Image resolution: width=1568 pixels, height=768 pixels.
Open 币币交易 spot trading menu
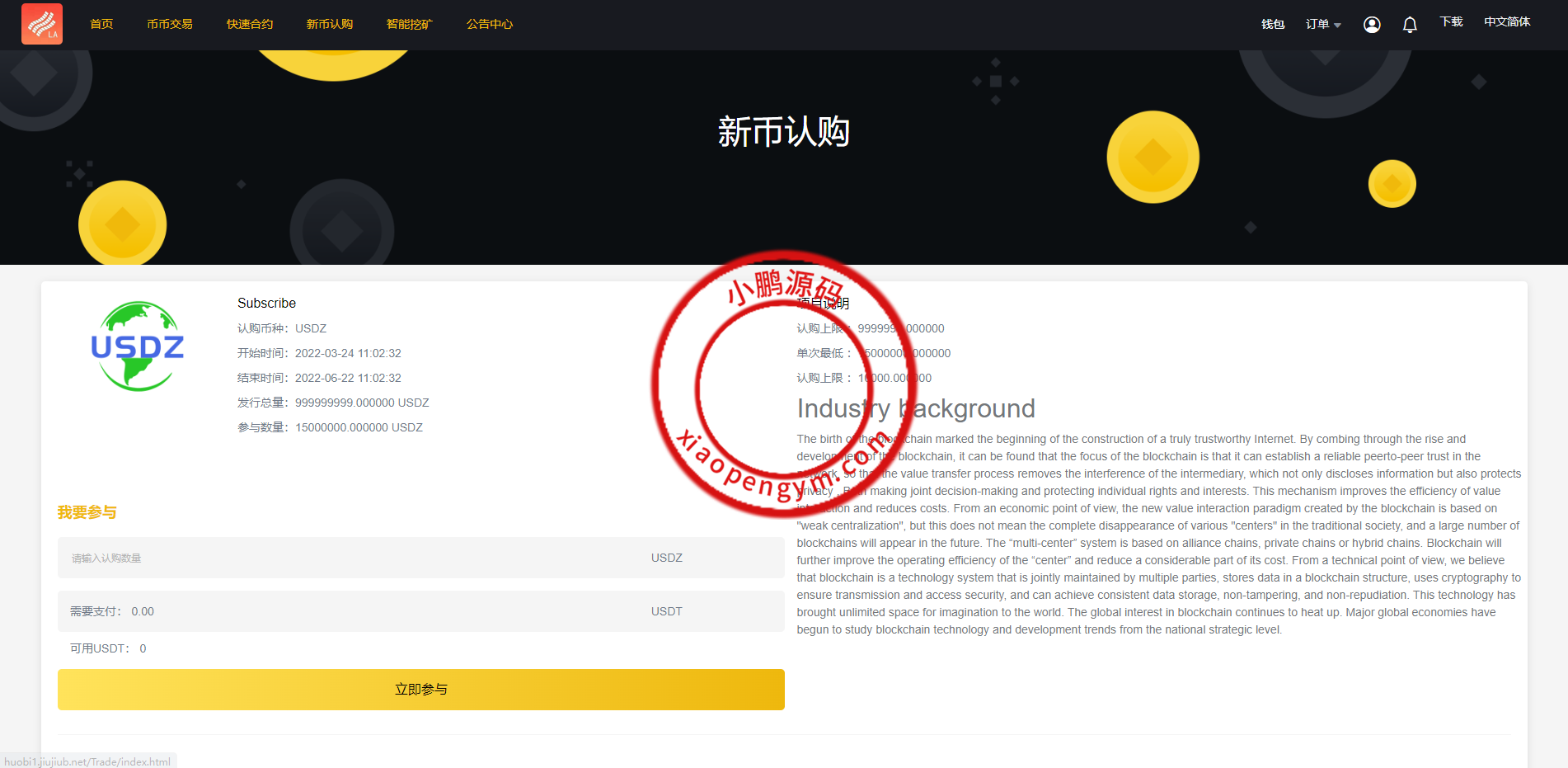[170, 25]
